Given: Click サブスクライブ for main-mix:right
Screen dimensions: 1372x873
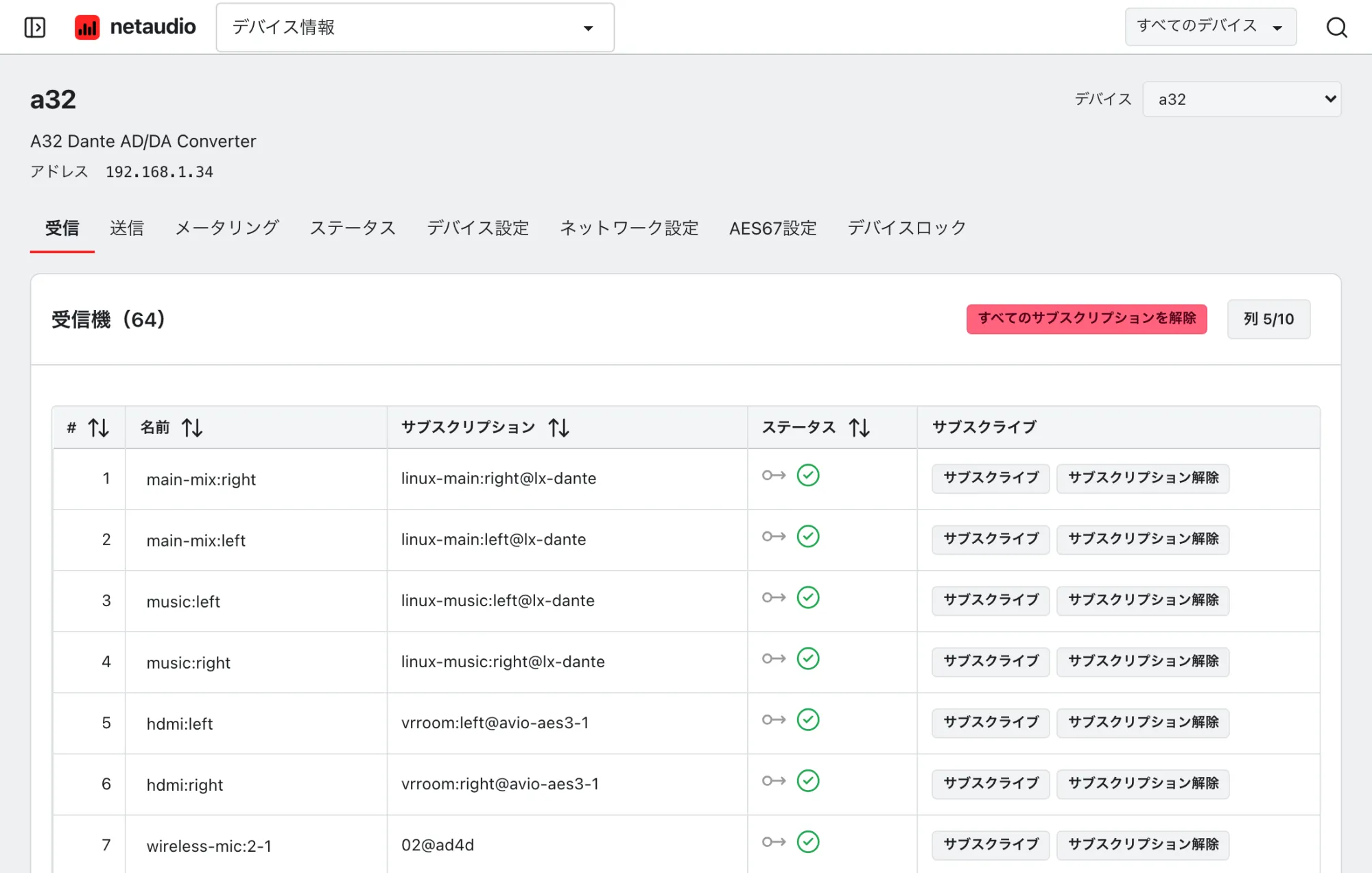Looking at the screenshot, I should pos(991,478).
